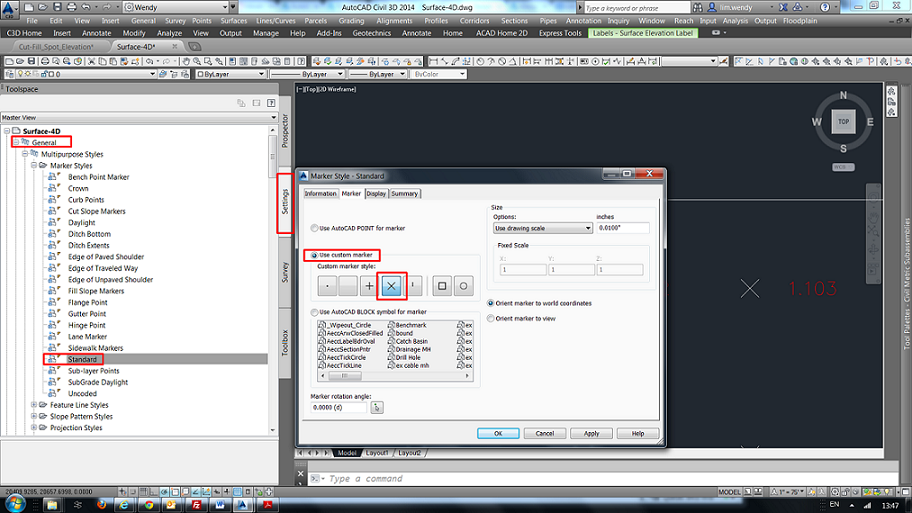The image size is (912, 513).
Task: Click the Help question-mark toolbar icon
Action: 301,61
